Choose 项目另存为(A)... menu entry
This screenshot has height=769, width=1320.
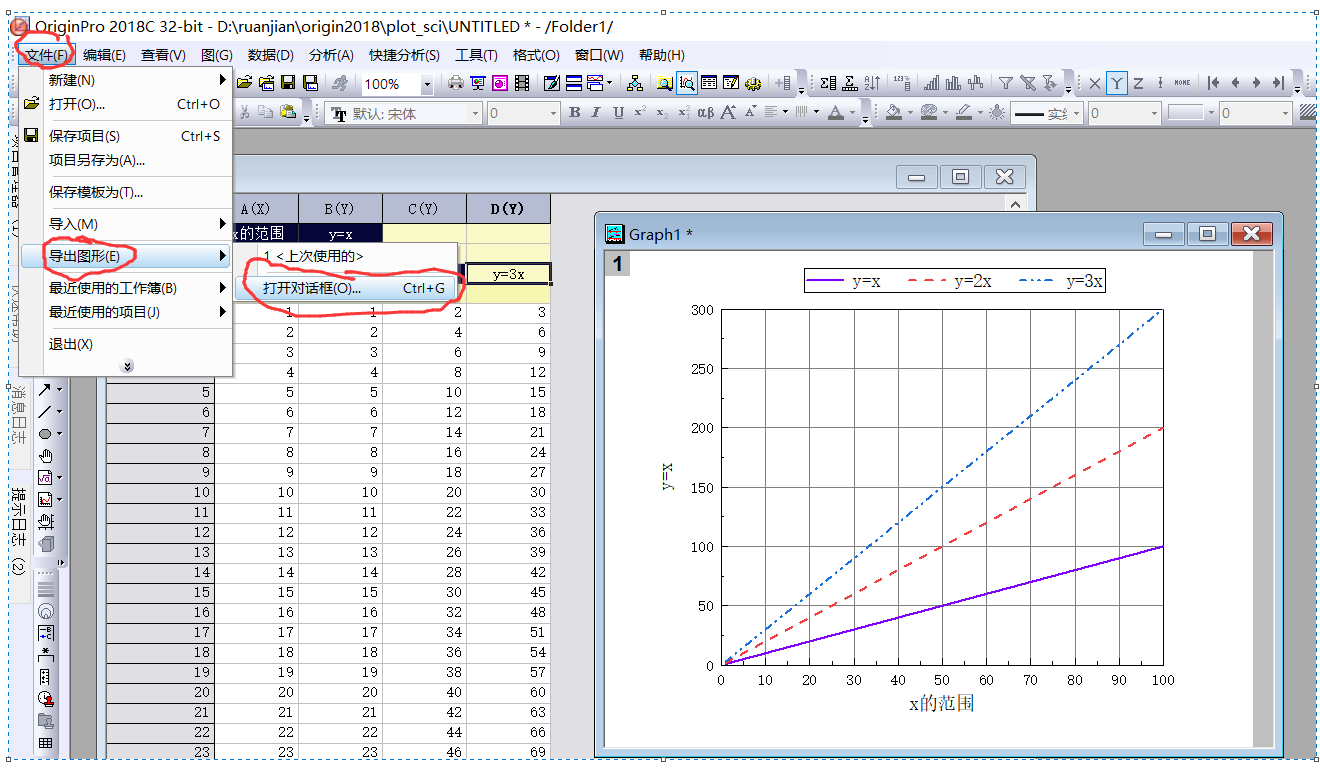click(126, 160)
